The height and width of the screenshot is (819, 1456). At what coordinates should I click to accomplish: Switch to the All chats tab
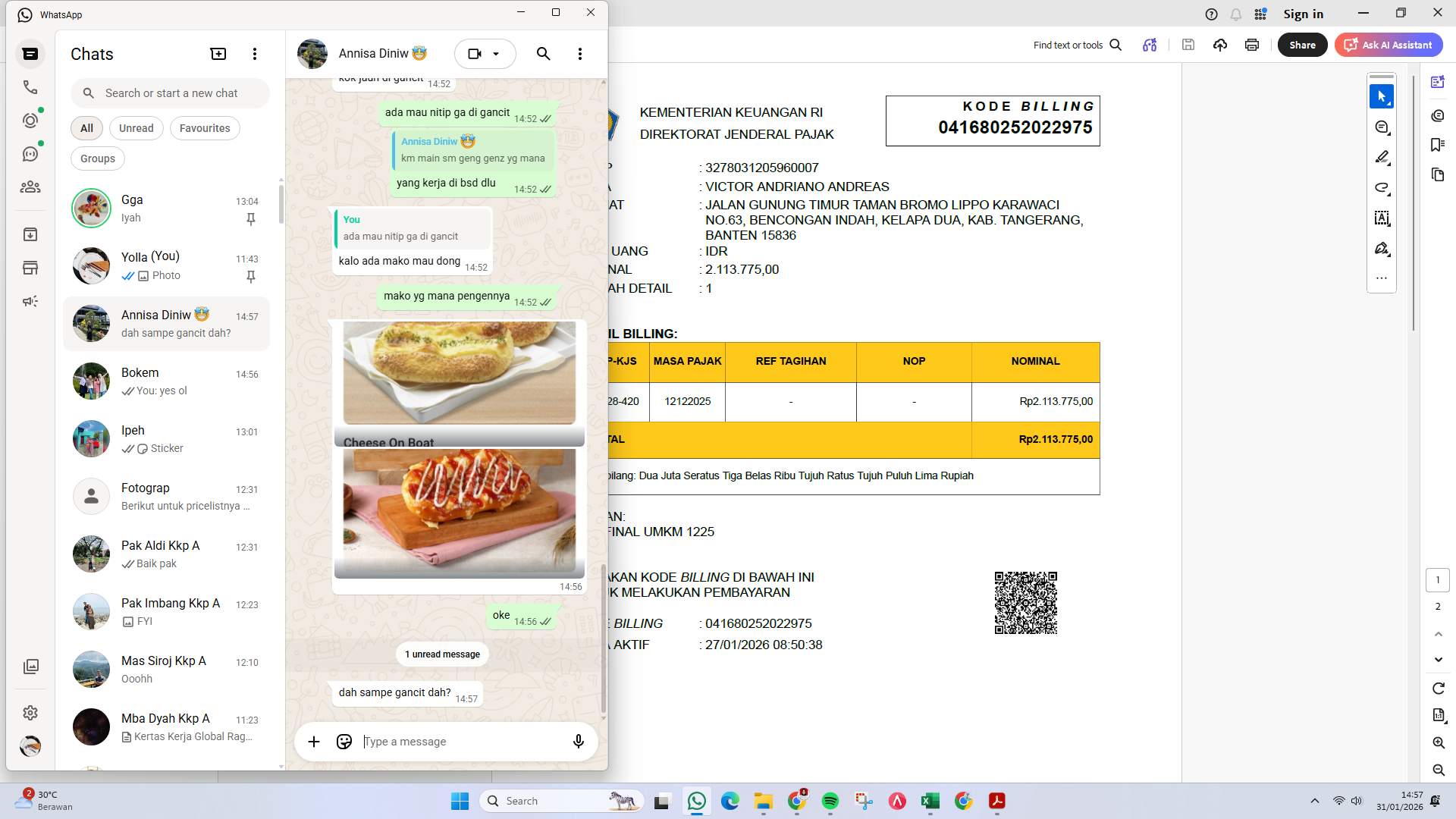pos(86,127)
